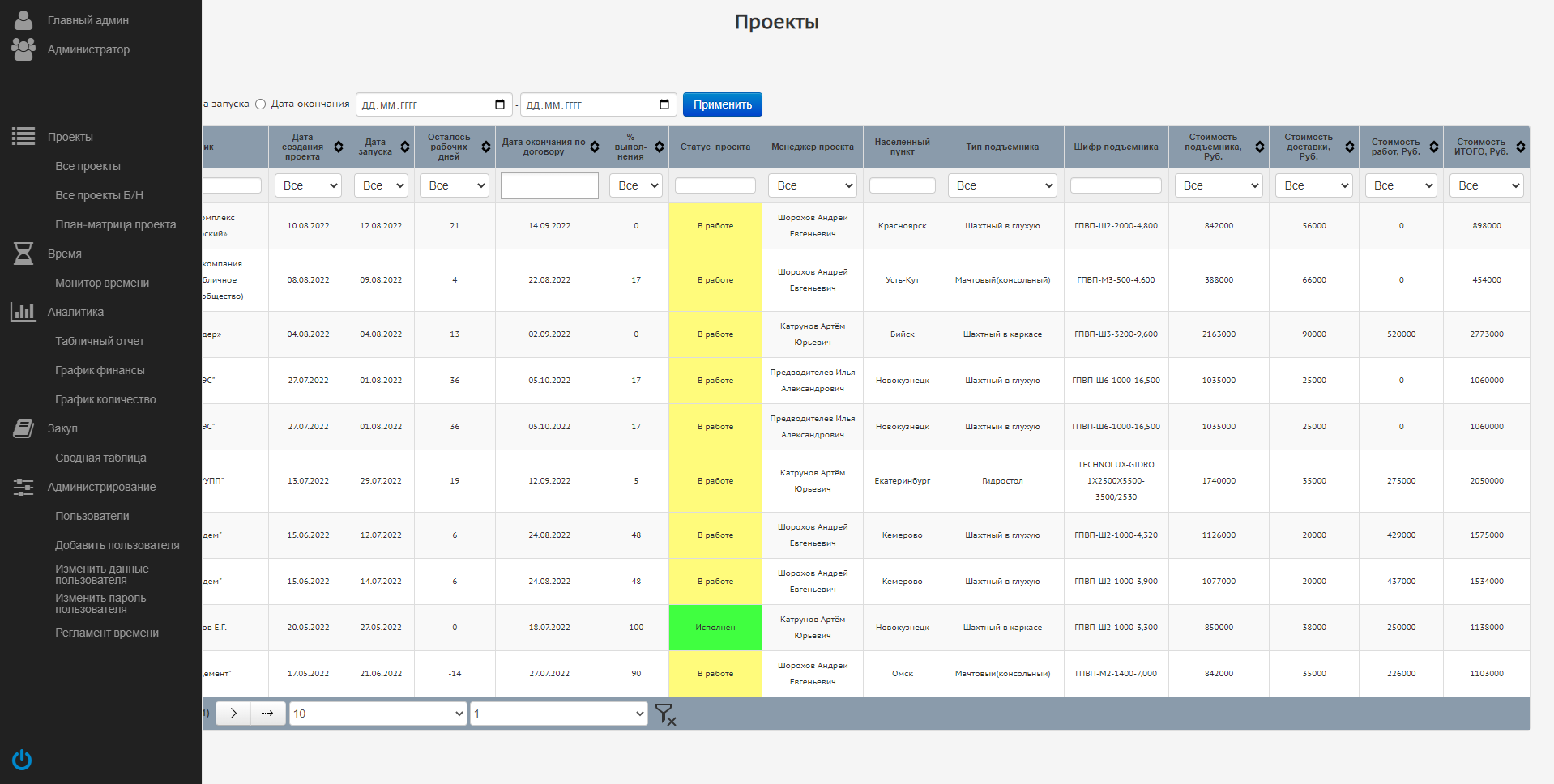
Task: Open Все проекты Б/Н menu item
Action: 99,195
